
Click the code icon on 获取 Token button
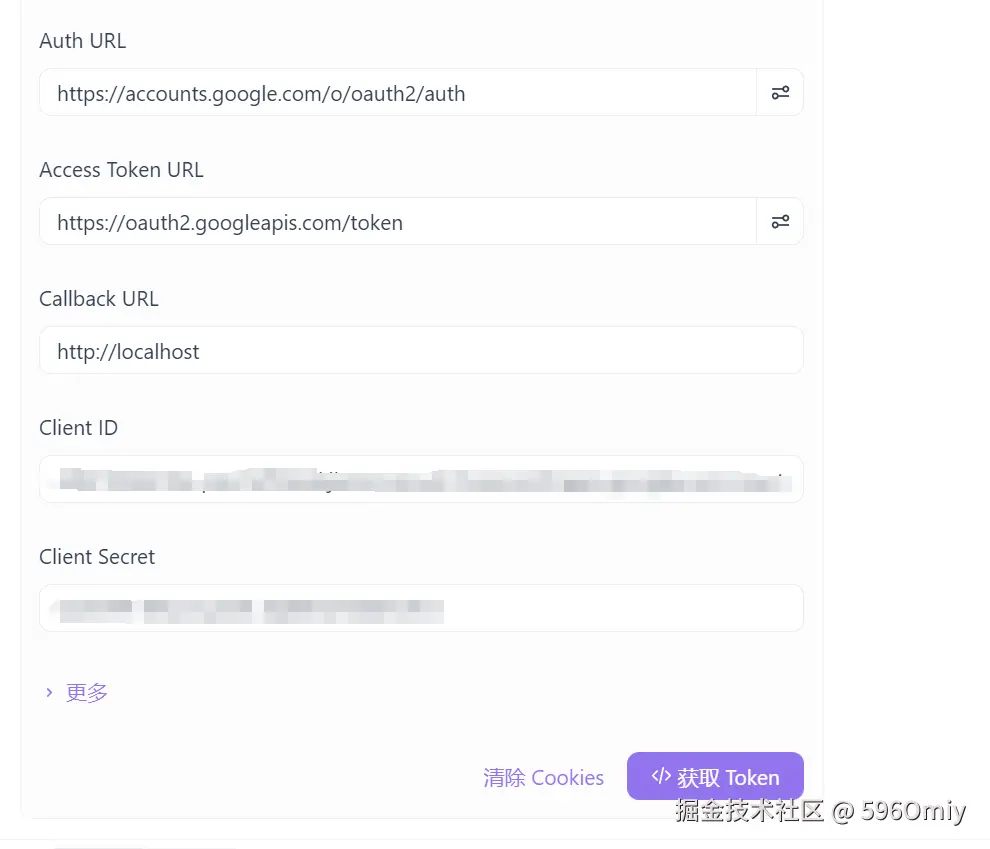(x=660, y=776)
